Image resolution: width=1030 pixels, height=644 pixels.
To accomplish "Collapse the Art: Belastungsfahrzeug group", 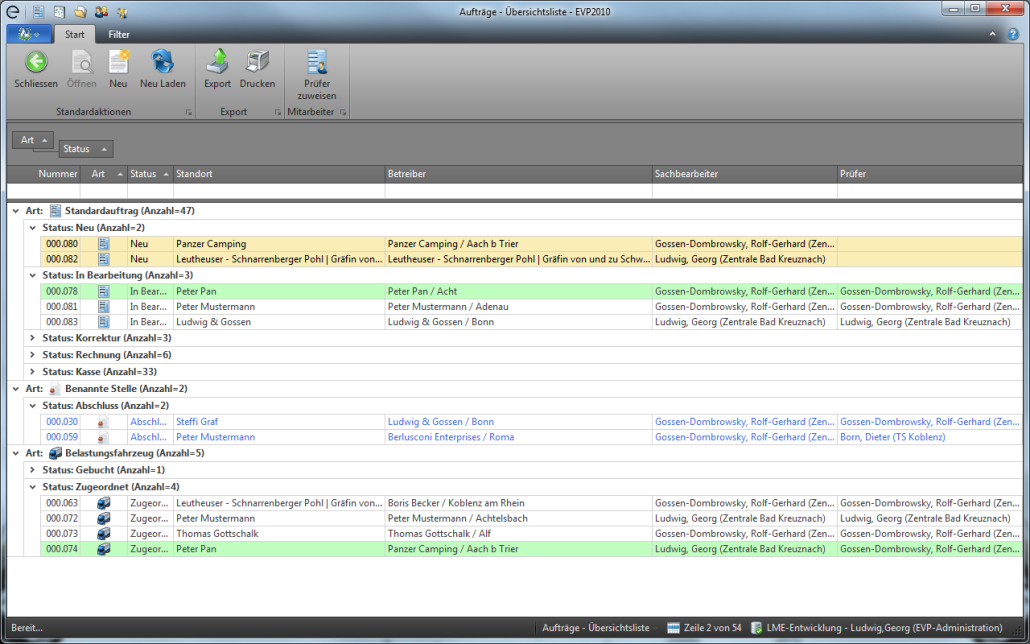I will click(16, 453).
